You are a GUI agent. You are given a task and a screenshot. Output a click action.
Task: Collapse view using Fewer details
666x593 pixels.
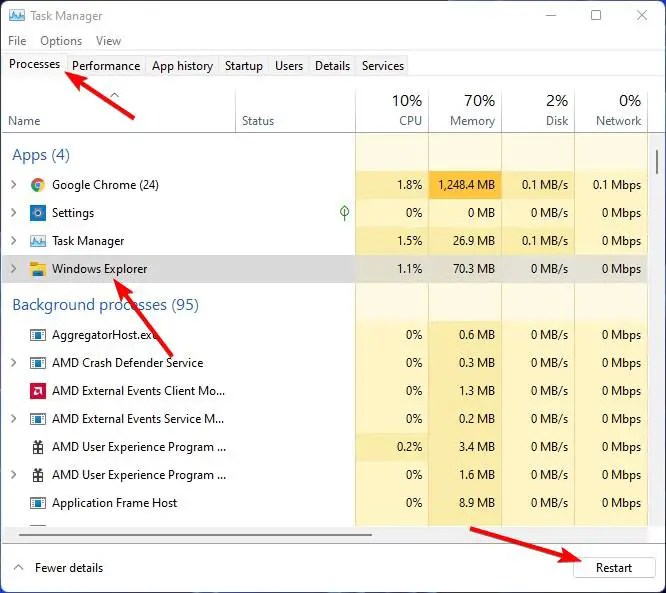[58, 568]
